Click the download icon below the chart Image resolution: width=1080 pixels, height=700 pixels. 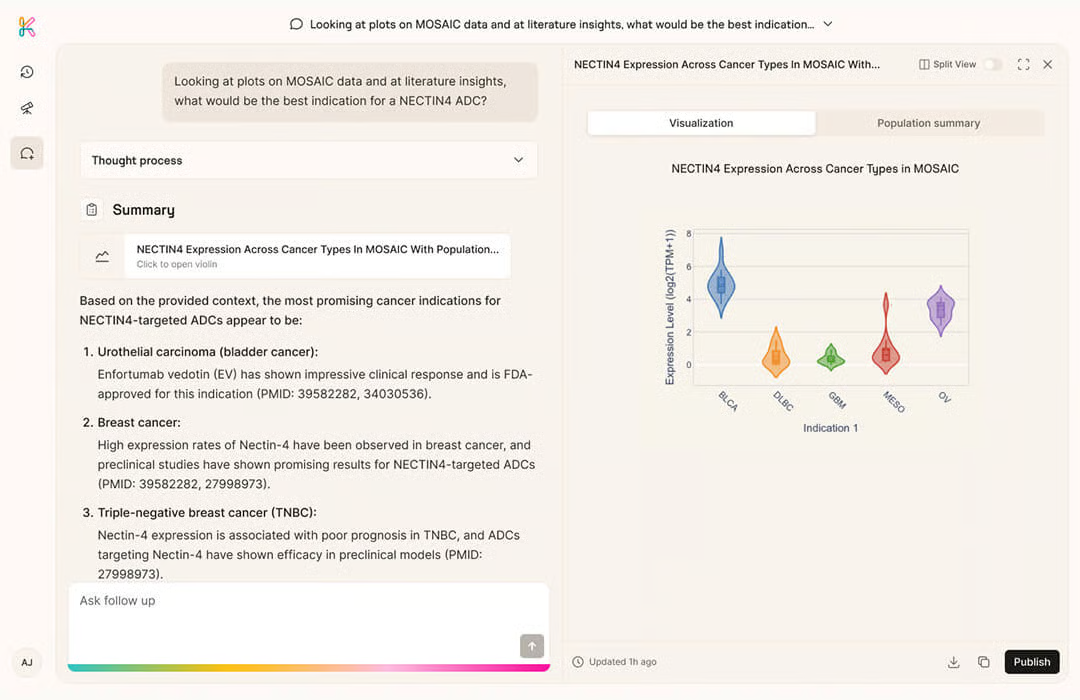click(x=953, y=662)
